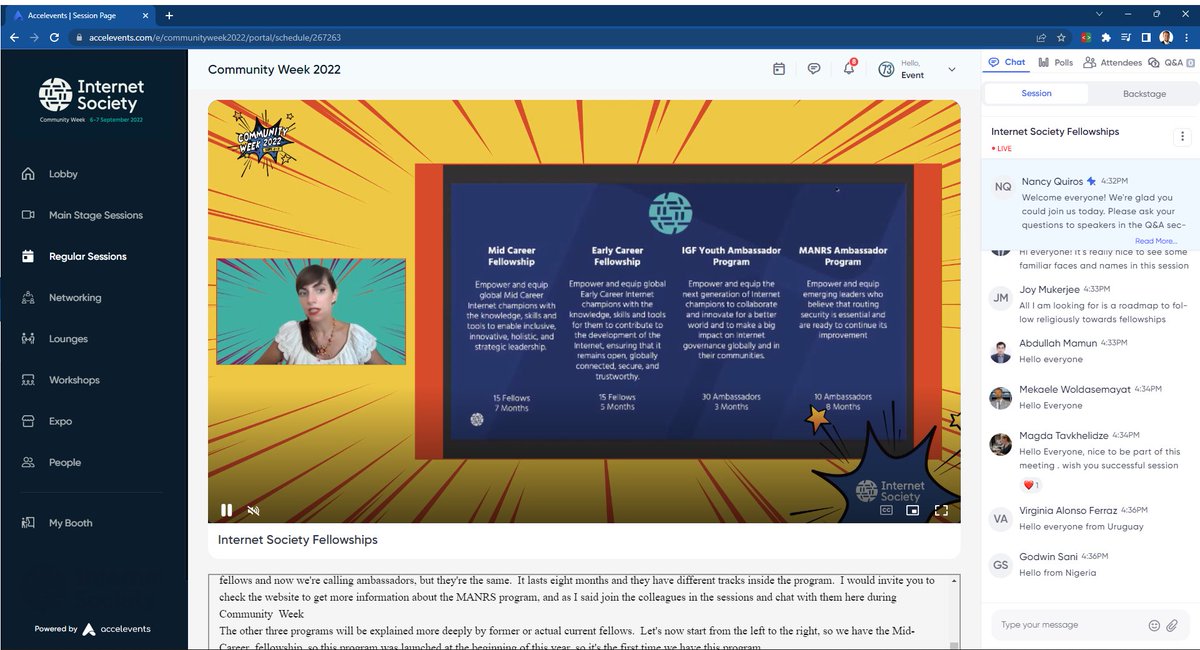Open the browser extensions puzzle icon
Viewport: 1200px width, 650px height.
1106,37
